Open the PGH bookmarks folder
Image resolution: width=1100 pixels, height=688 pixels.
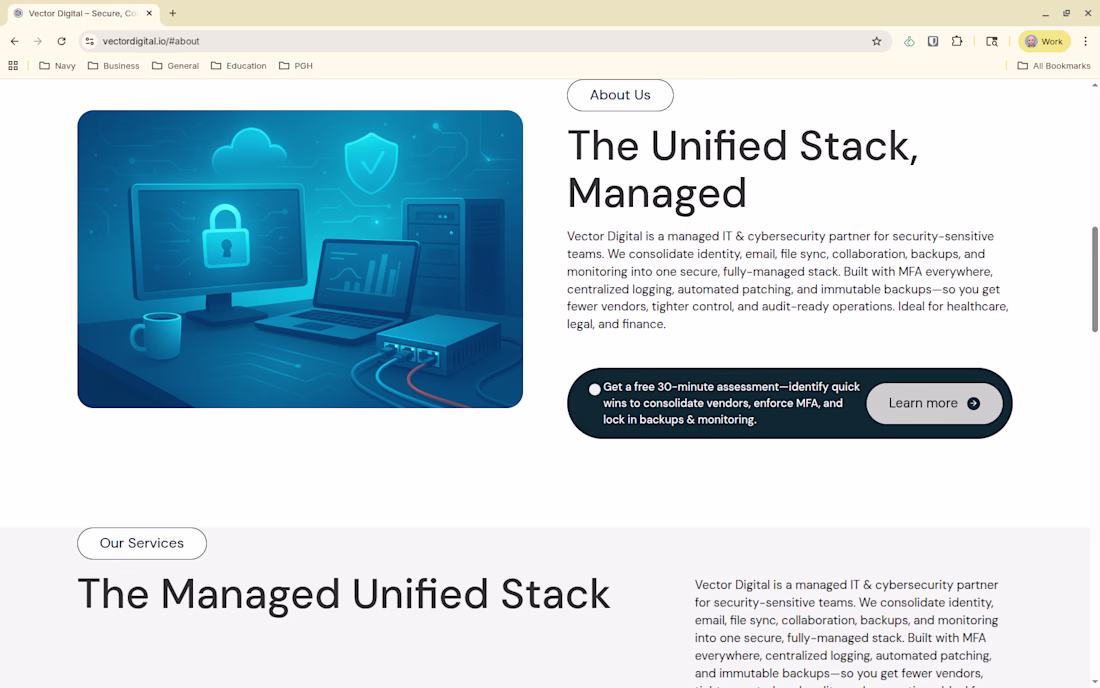(x=295, y=66)
